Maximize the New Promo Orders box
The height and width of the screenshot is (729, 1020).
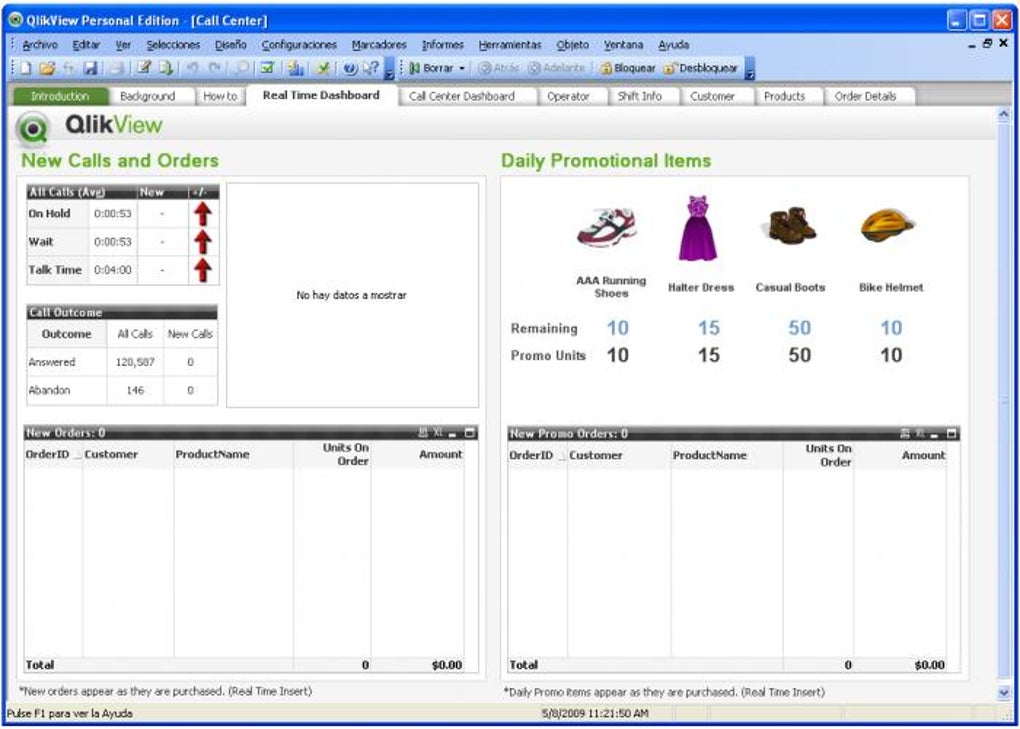[952, 434]
